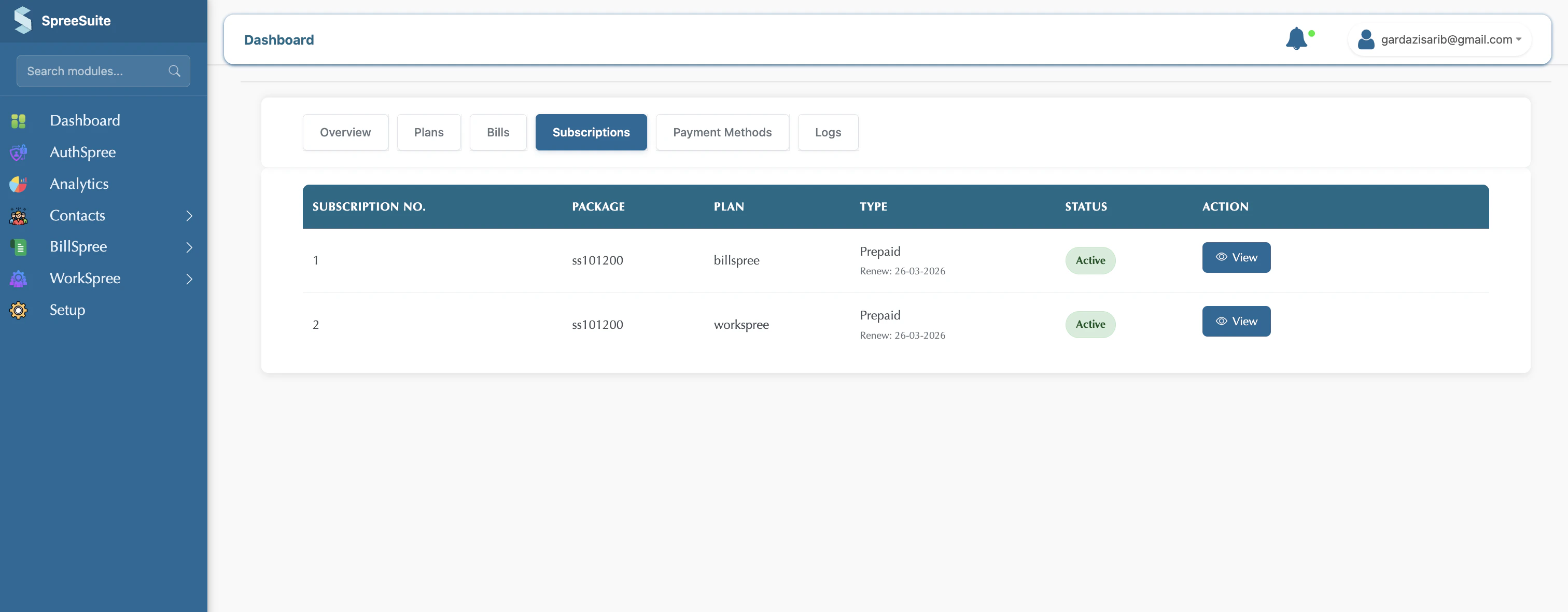Viewport: 1568px width, 612px height.
Task: Click the SpreeSuite brand name
Action: [76, 21]
